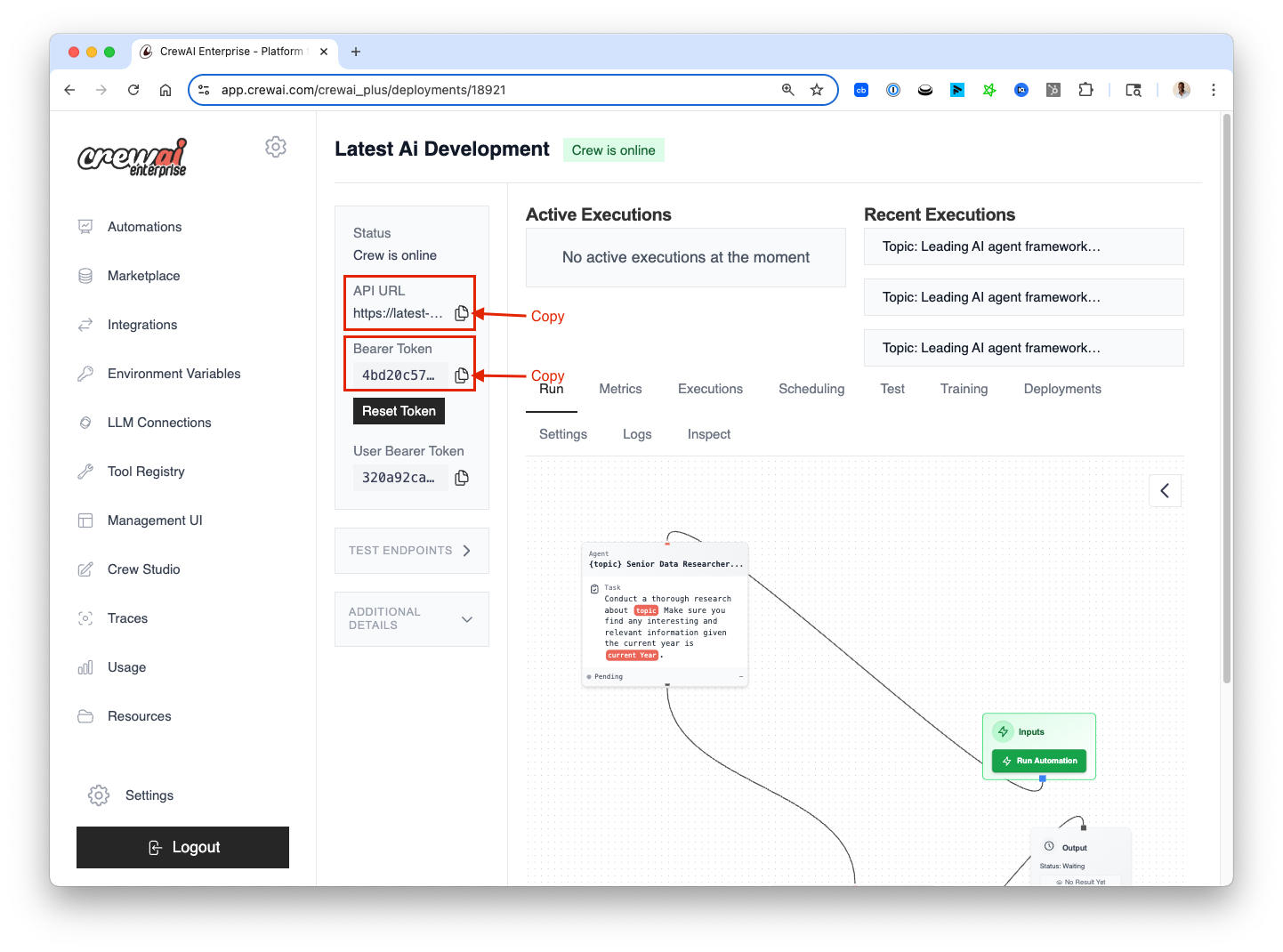Screen dimensions: 1283x952
Task: Collapse the canvas side panel with the chevron
Action: point(1165,491)
